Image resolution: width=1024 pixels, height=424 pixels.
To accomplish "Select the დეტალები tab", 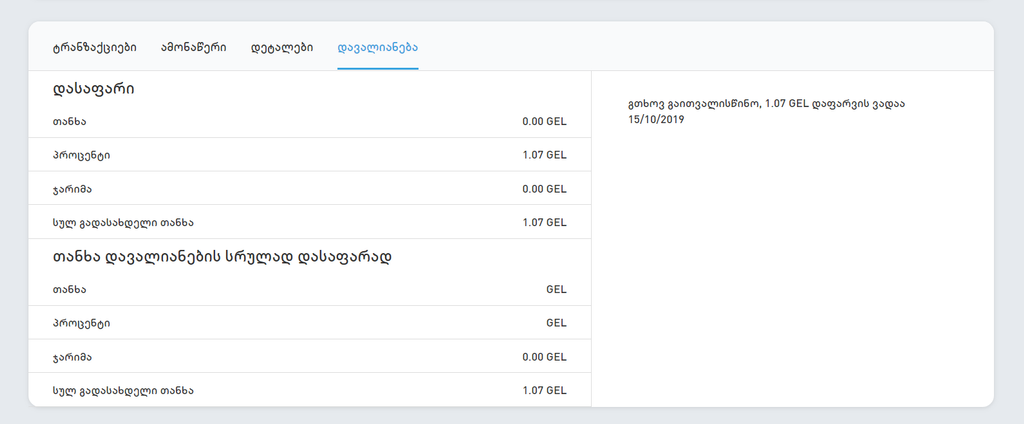I will 282,48.
